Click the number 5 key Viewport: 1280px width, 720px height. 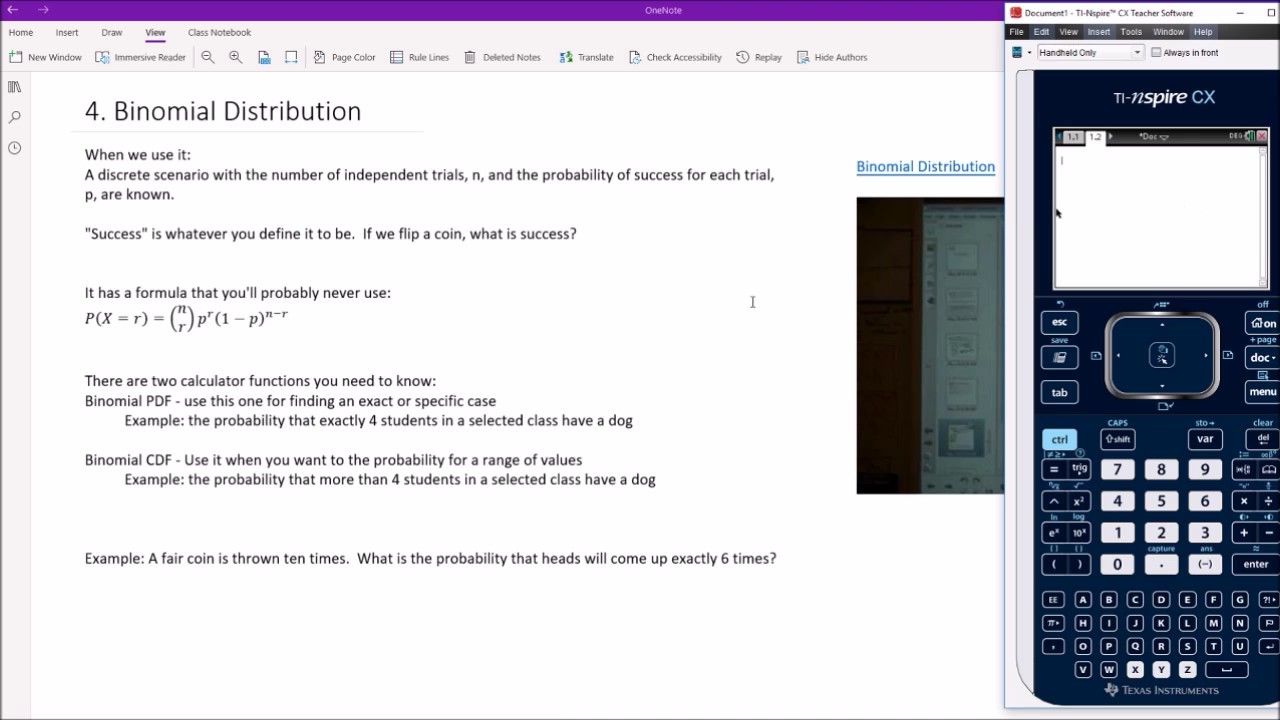click(x=1161, y=501)
